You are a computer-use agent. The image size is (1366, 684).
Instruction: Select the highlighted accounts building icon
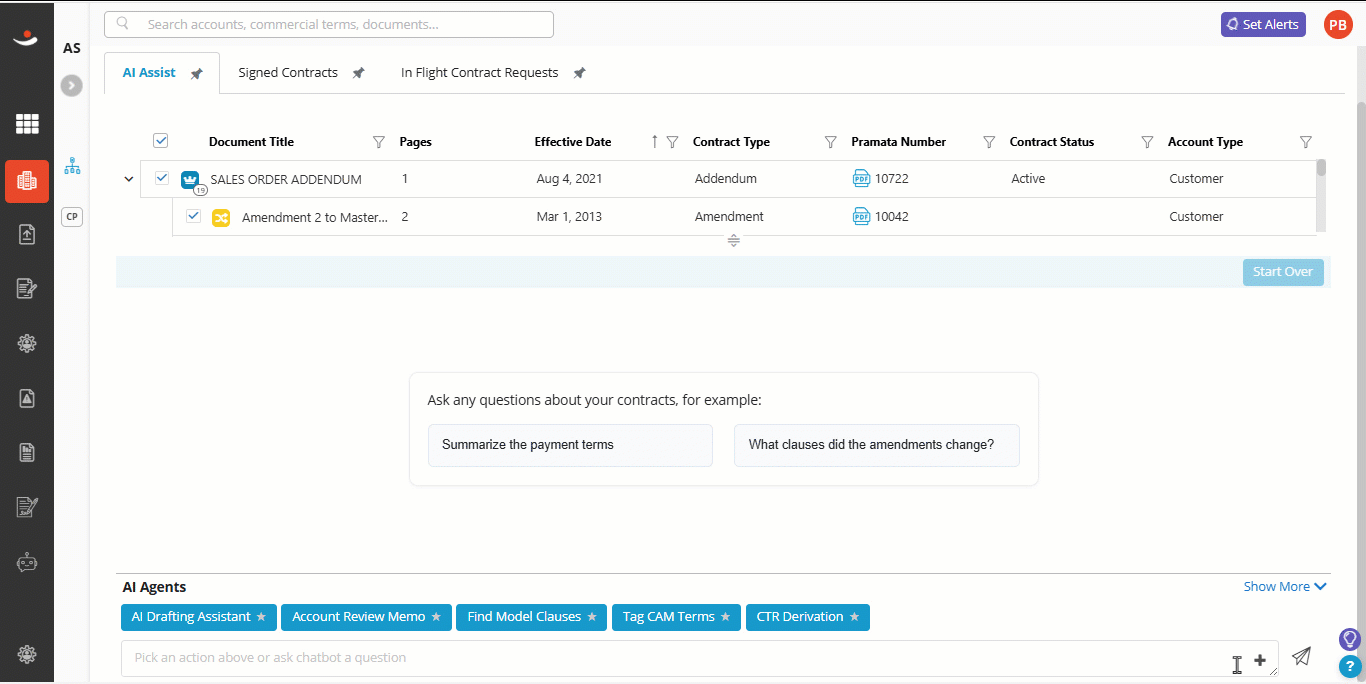click(27, 181)
